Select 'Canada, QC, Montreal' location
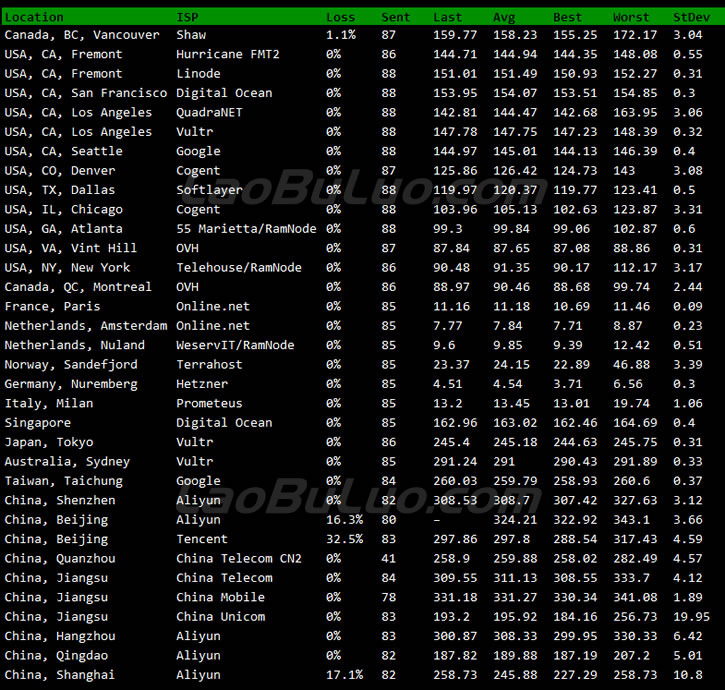Viewport: 725px width, 690px height. pyautogui.click(x=78, y=287)
